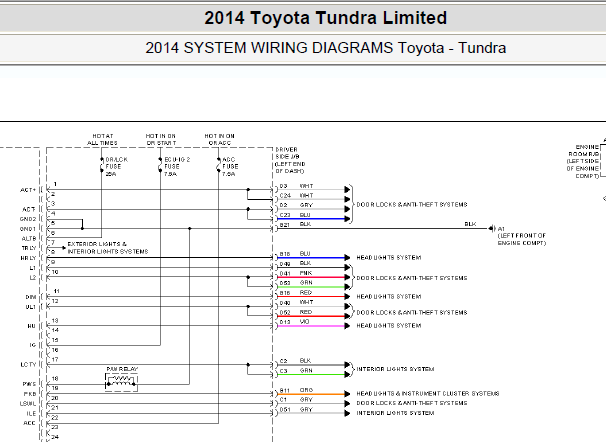Screen dimensions: 606x442
Task: Click 'EXTERIOR LIGHTS & INTERIOR LIGHTS SYSTEMS' text
Action: coord(108,248)
